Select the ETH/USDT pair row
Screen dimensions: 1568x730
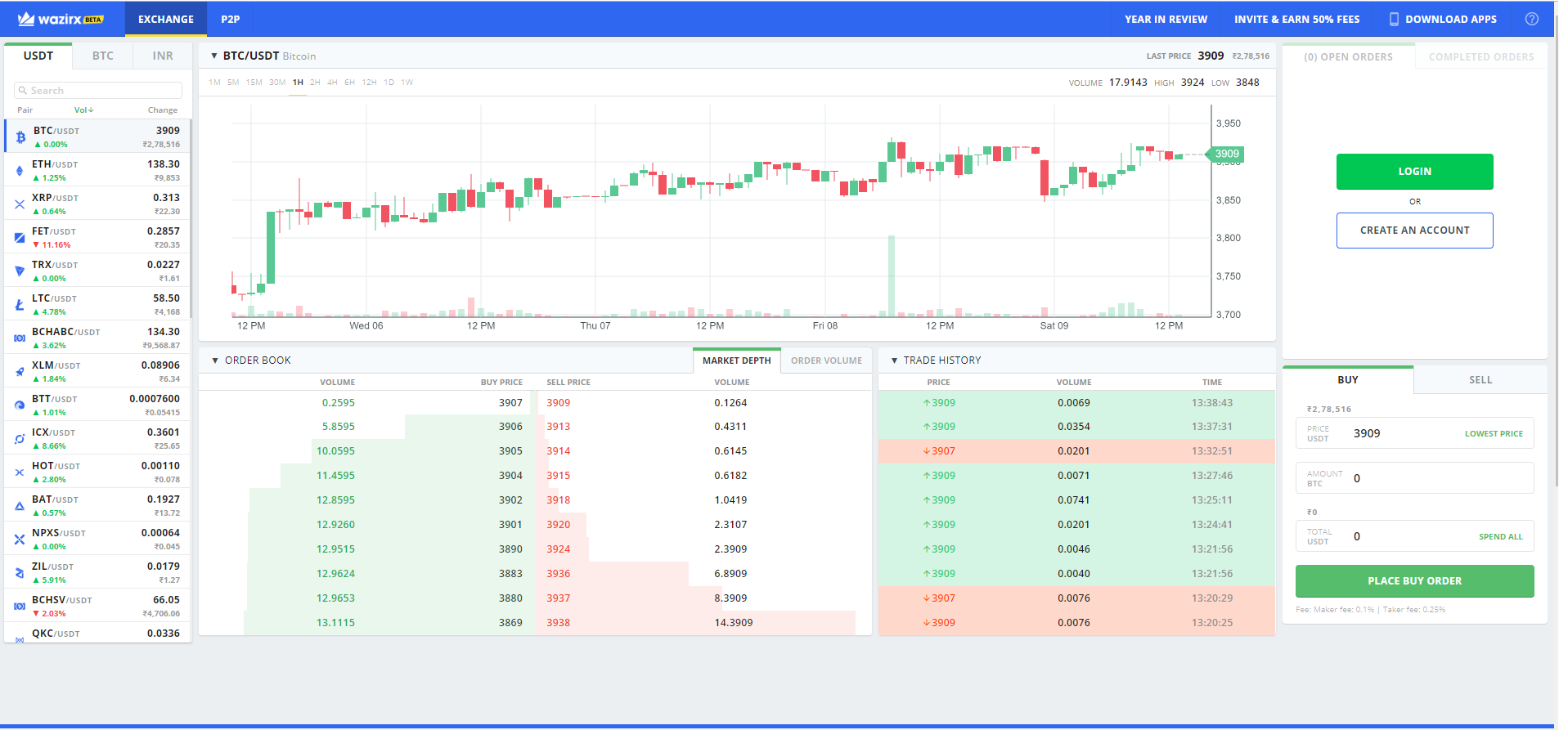pos(97,170)
